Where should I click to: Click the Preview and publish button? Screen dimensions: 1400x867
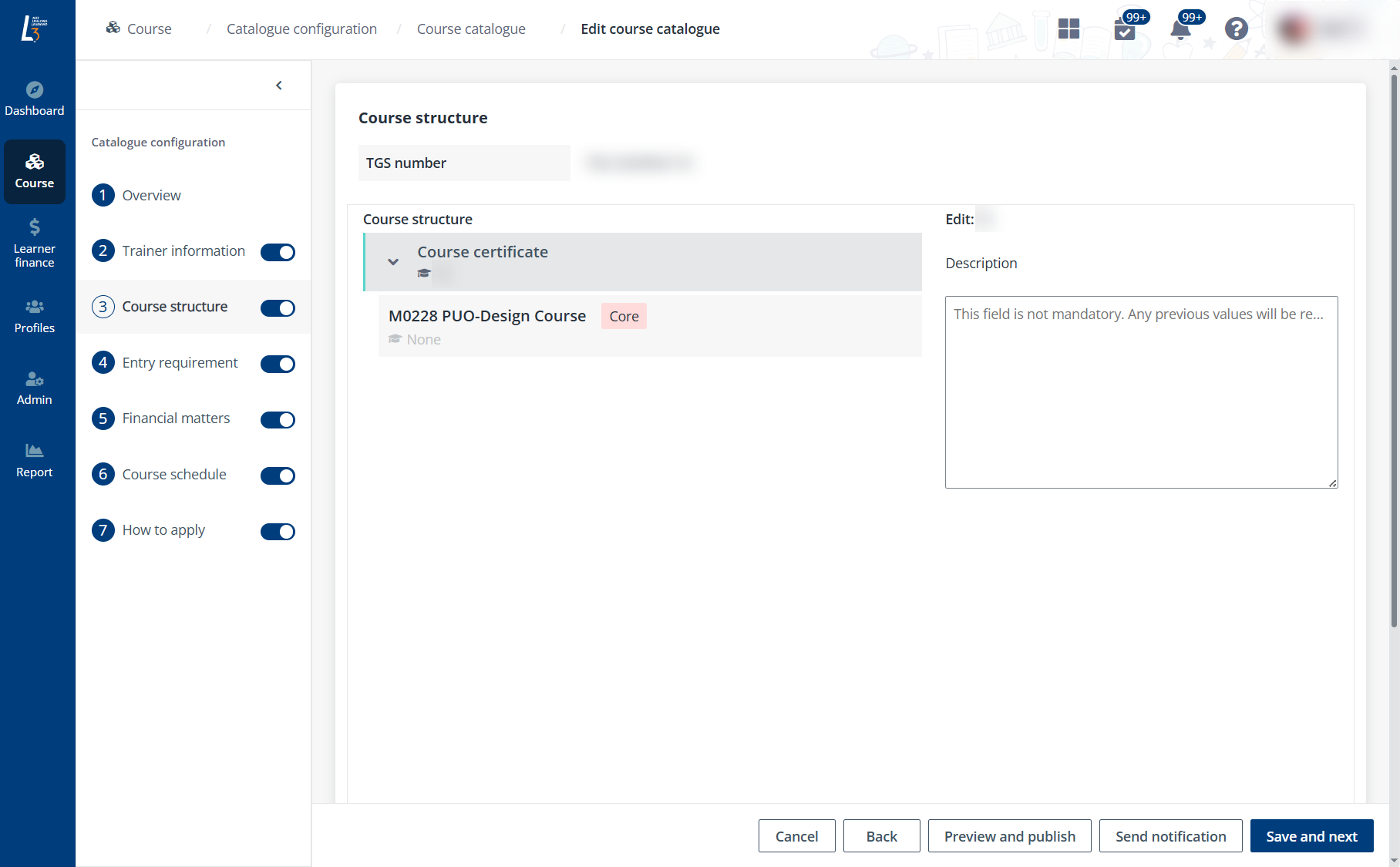pos(1009,836)
